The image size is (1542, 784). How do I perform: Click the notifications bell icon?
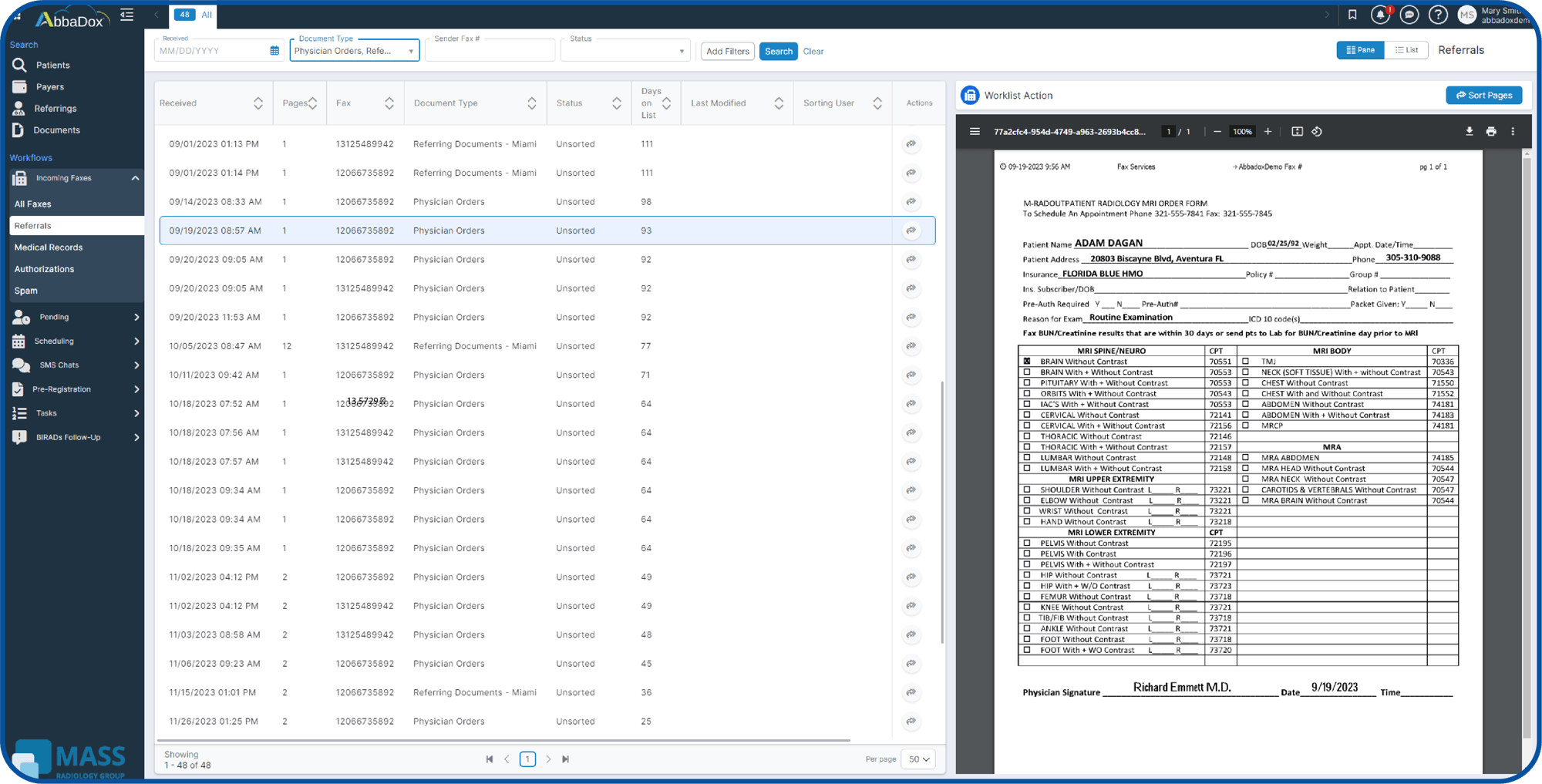1380,15
